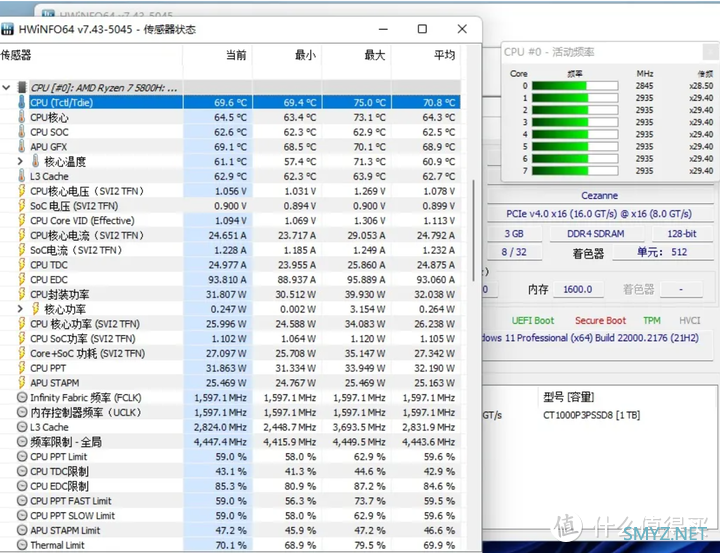
Task: Click the lightning icon beside APU STAPM
Action: [x=22, y=383]
